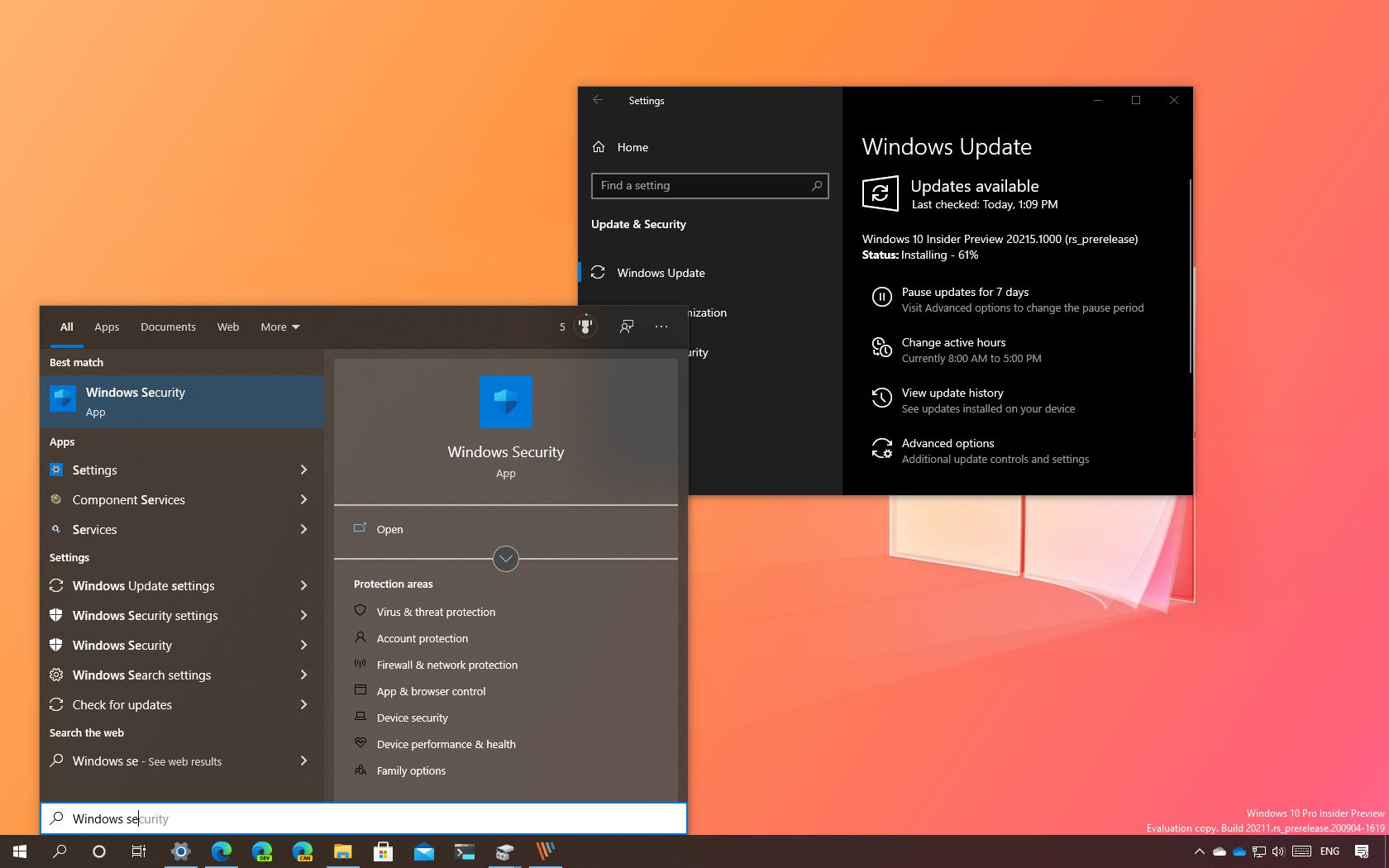View update history in Windows Update

[952, 393]
